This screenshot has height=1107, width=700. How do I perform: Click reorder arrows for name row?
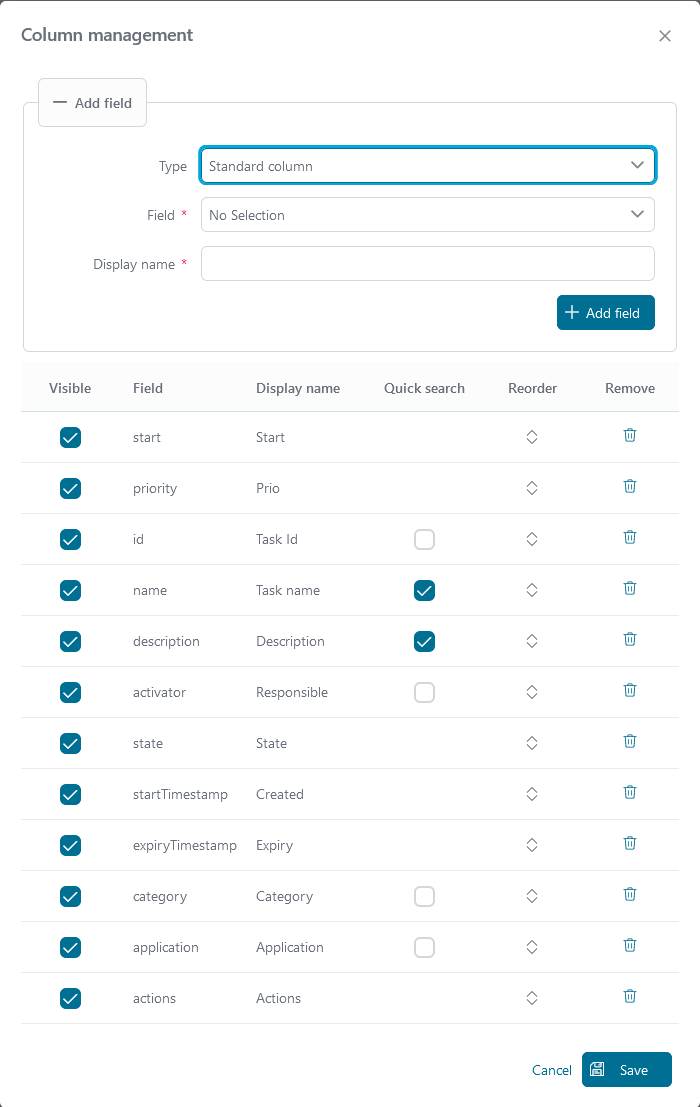pyautogui.click(x=532, y=590)
